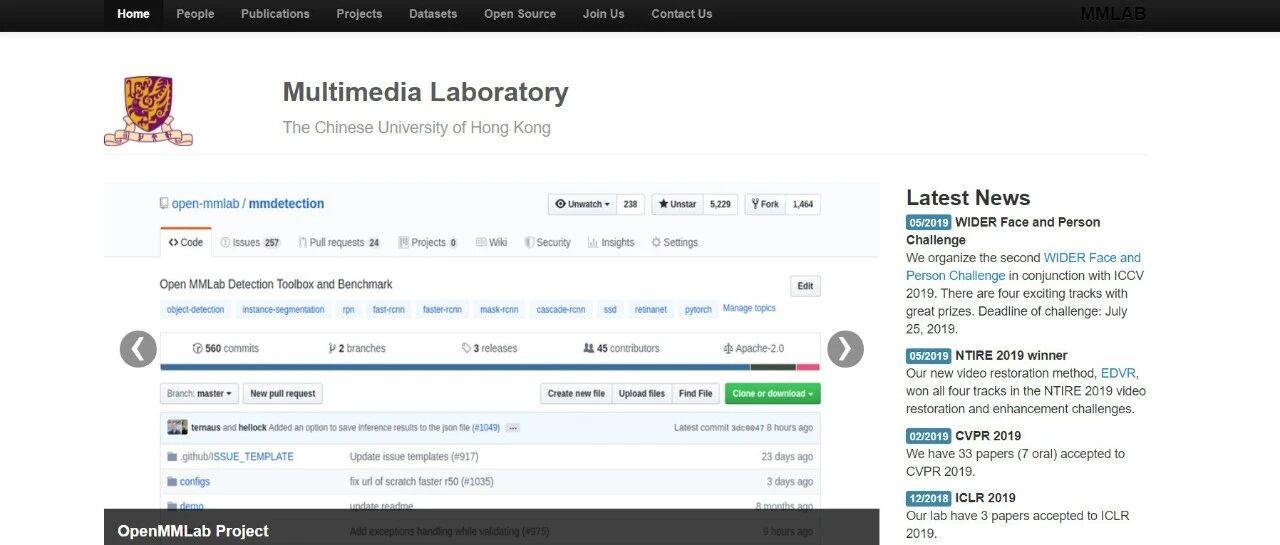Go to previous slide with left arrow
The image size is (1280, 545).
[138, 349]
